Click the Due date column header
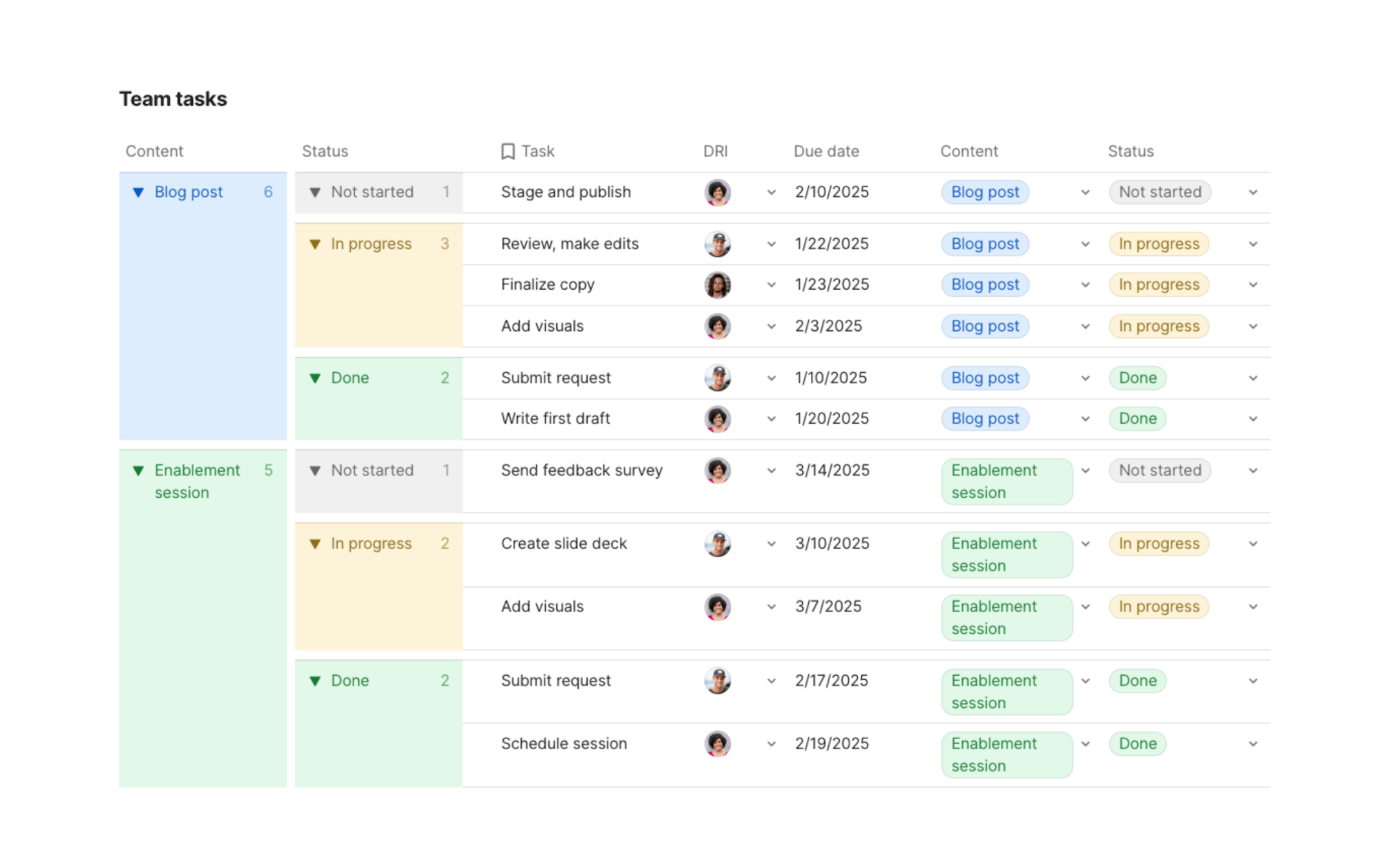1389x868 pixels. [x=826, y=151]
